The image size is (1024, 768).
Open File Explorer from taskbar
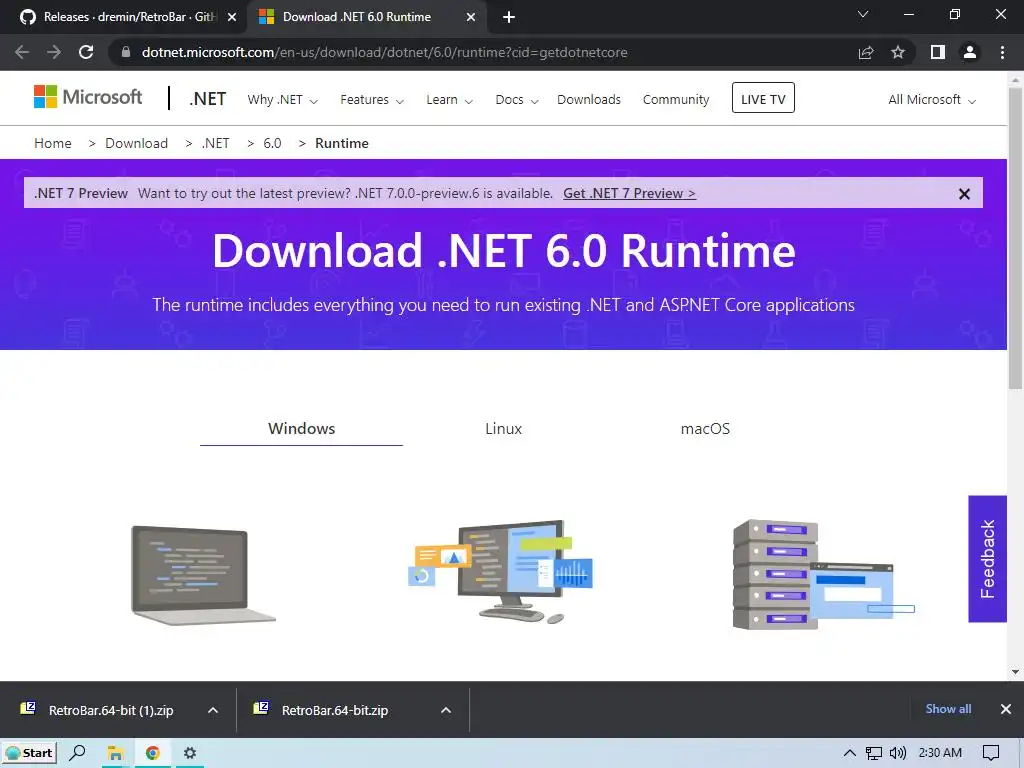point(116,753)
